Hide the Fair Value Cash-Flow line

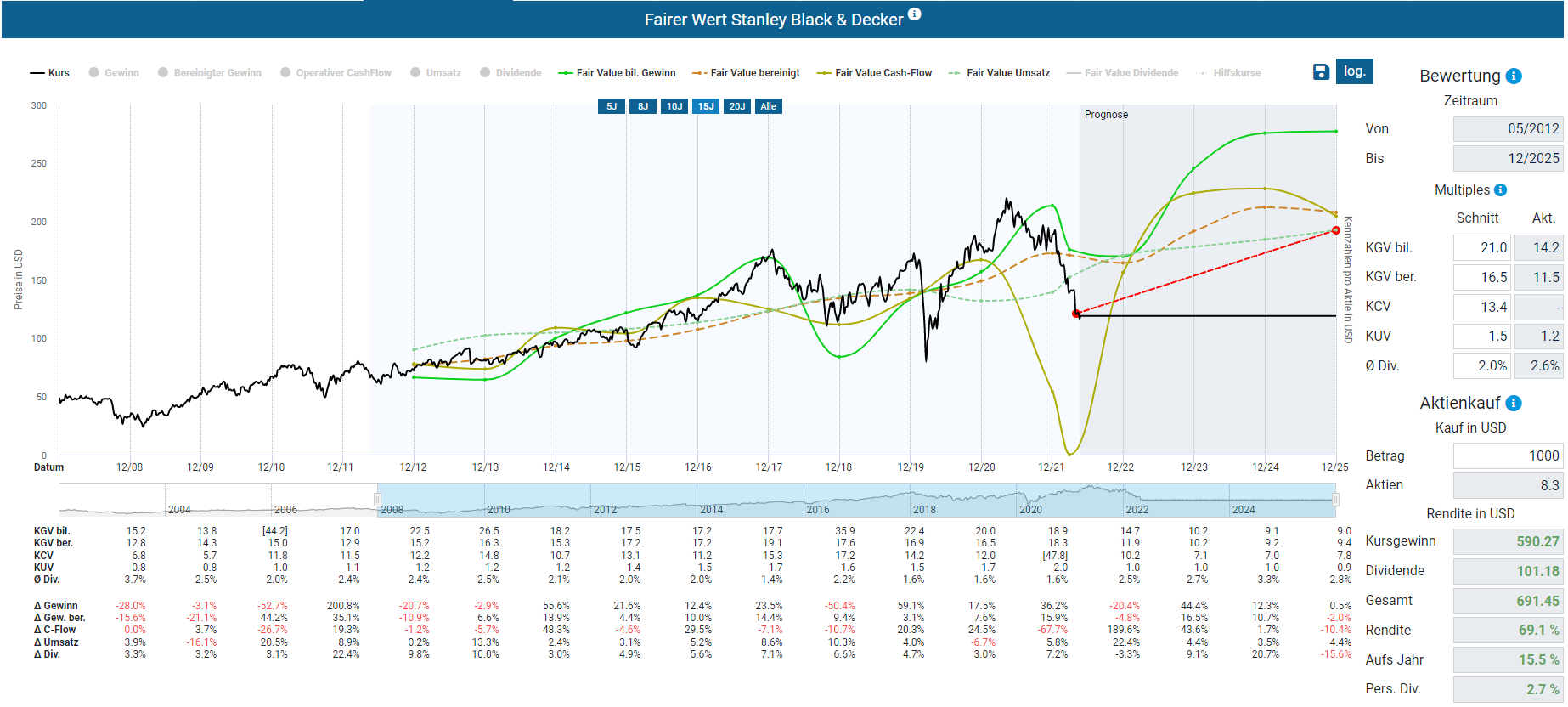(x=874, y=73)
